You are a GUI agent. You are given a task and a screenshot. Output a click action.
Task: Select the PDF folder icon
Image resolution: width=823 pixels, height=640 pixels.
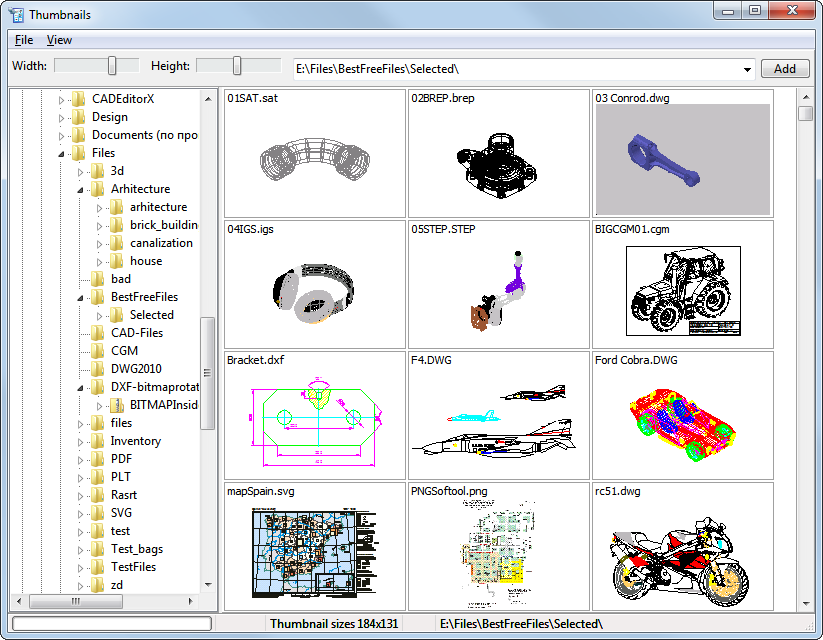click(x=97, y=459)
